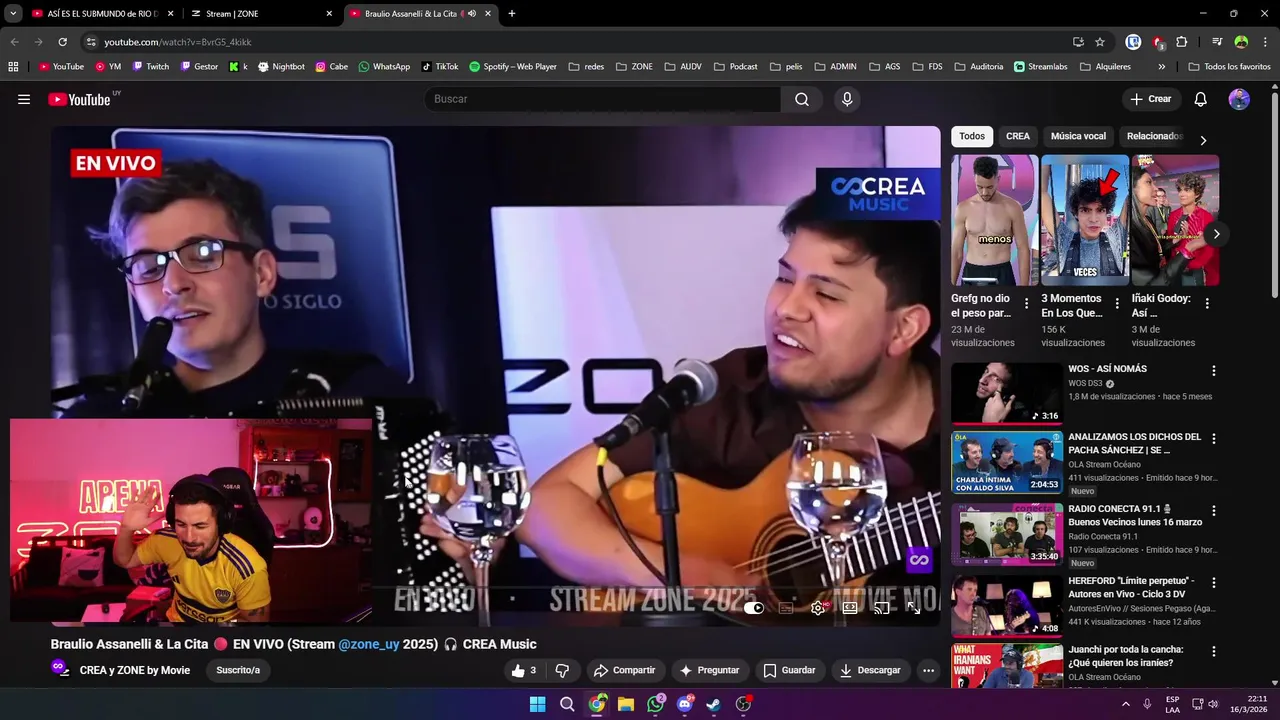Open the Nightbot bookmark
Viewport: 1280px width, 720px height.
click(281, 67)
